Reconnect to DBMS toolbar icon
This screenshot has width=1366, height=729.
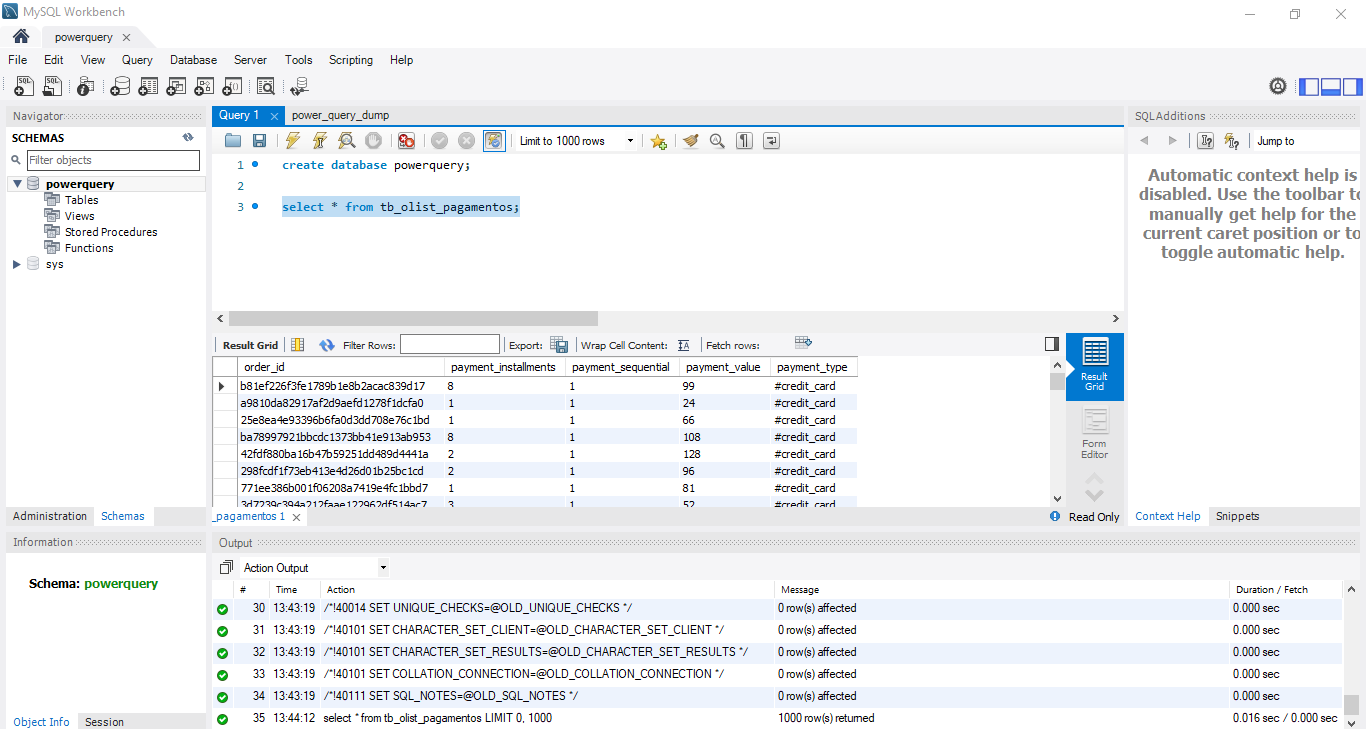299,87
